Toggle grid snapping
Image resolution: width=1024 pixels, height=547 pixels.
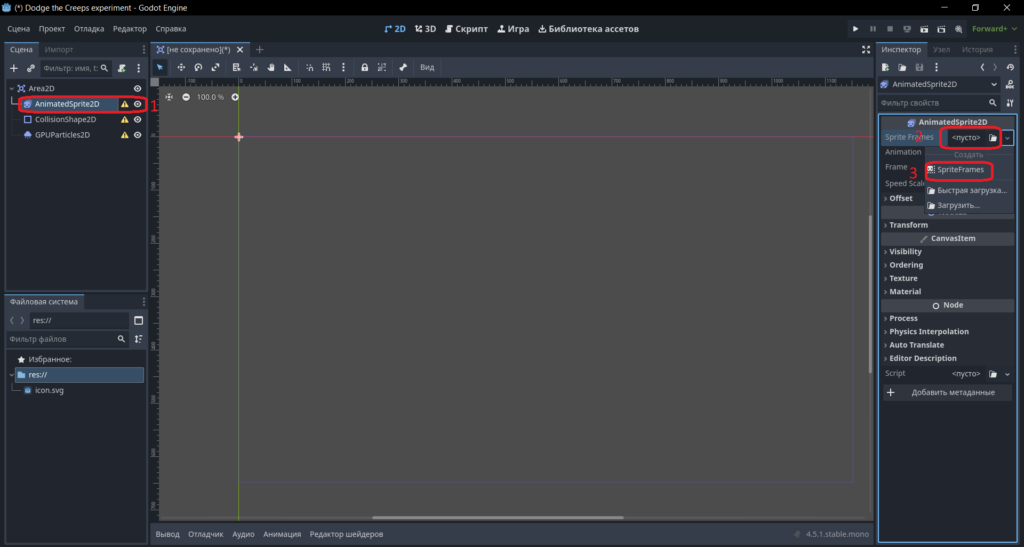(327, 67)
